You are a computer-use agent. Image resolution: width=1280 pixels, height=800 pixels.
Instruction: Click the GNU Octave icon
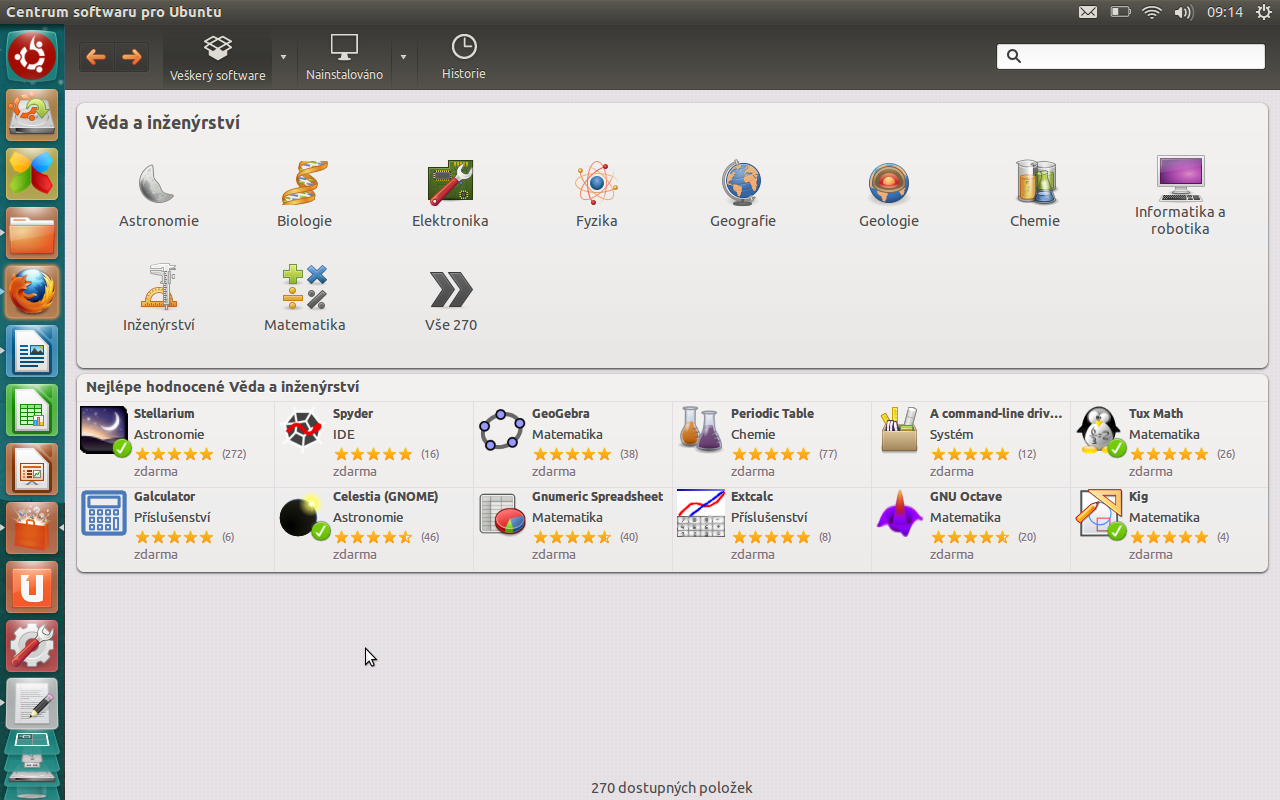[x=899, y=514]
